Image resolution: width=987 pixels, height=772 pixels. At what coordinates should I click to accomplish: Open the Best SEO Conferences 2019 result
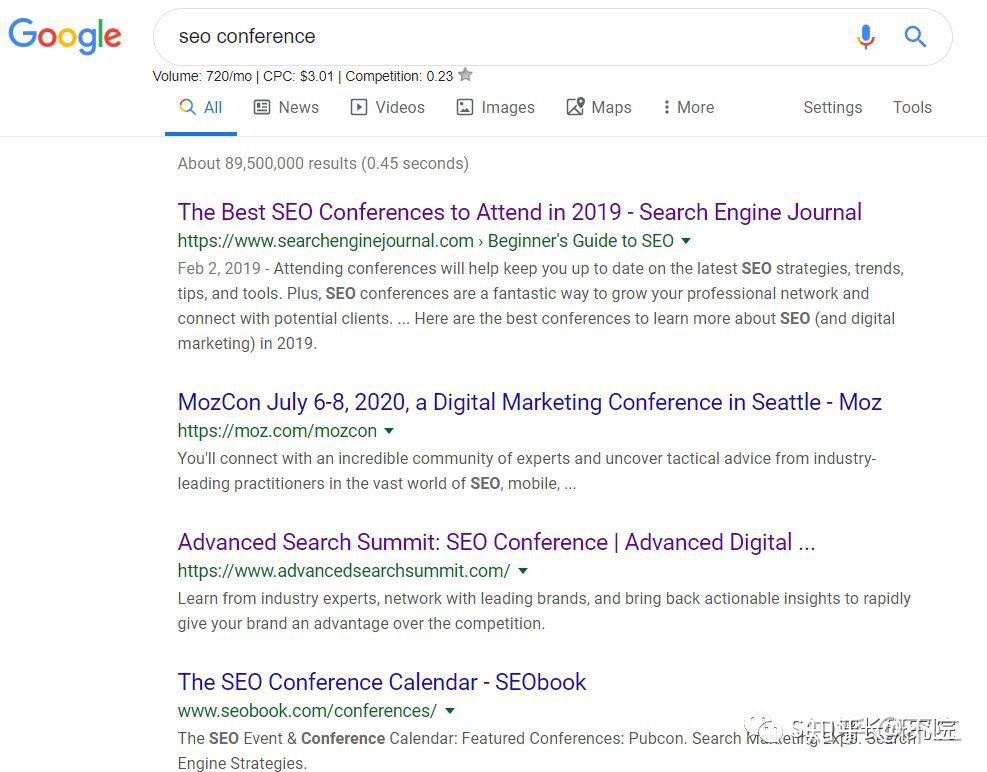[519, 212]
